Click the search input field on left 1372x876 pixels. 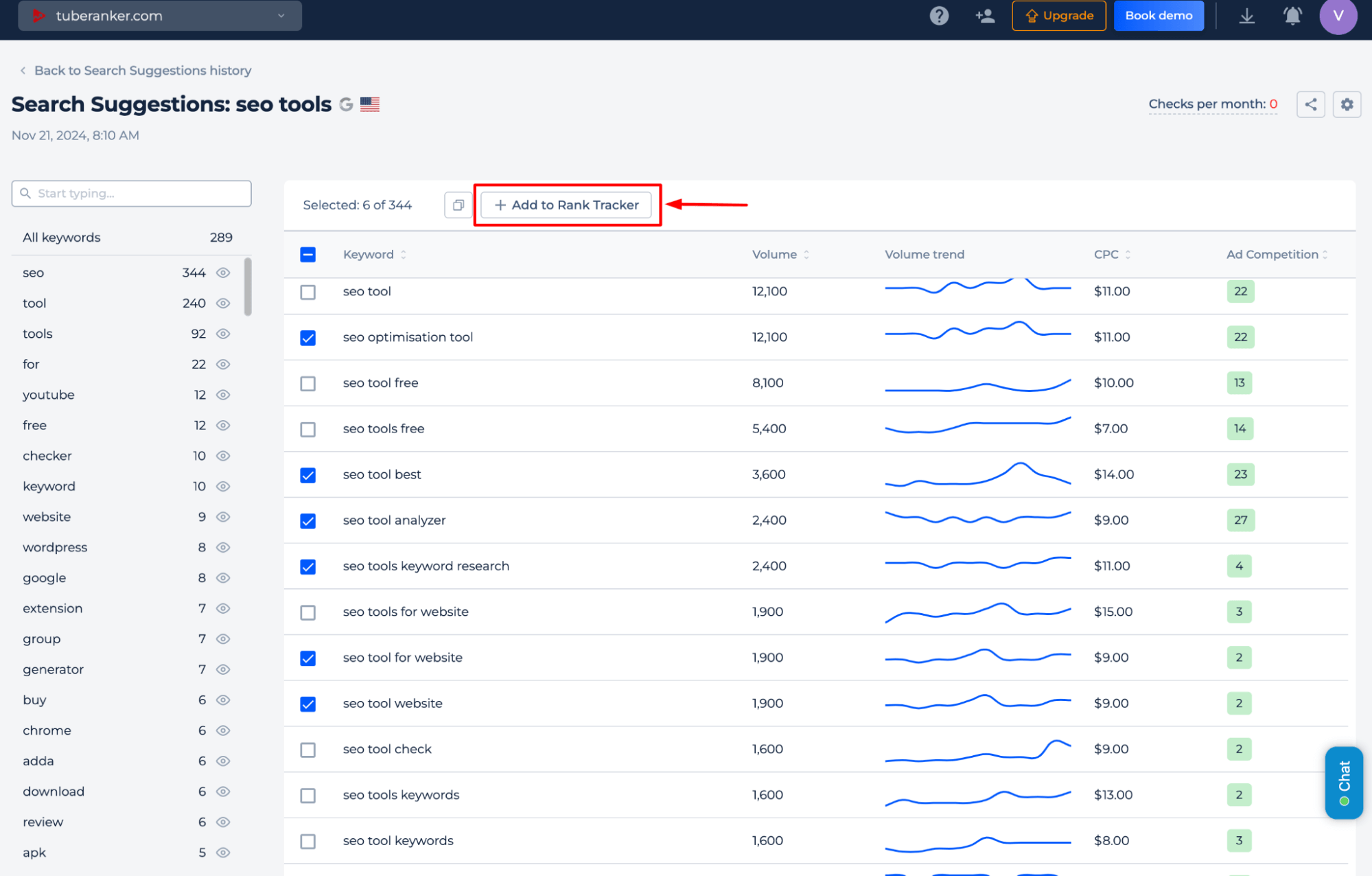pyautogui.click(x=131, y=193)
